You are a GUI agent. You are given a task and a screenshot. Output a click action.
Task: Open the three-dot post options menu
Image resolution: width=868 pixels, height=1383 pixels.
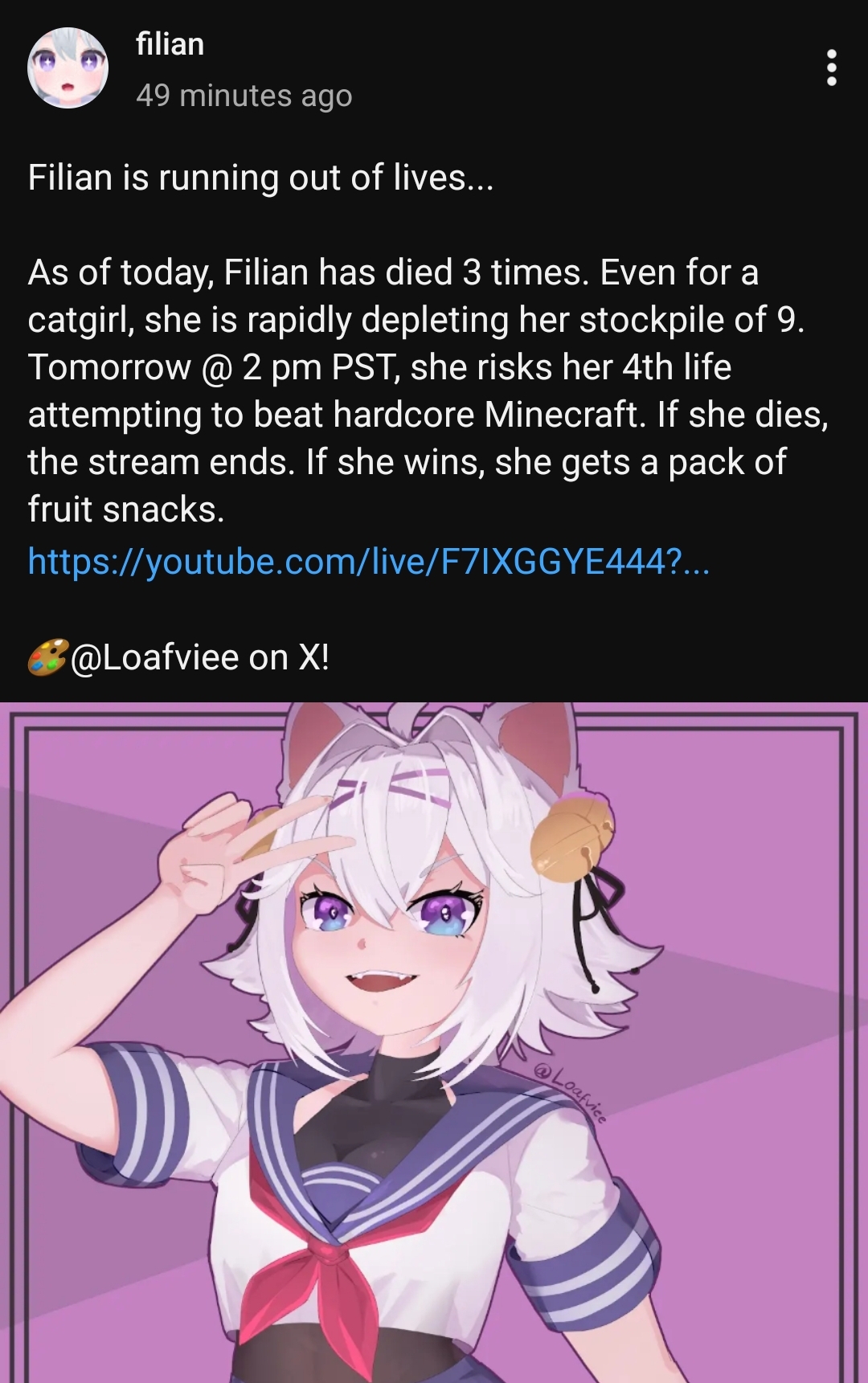(832, 68)
